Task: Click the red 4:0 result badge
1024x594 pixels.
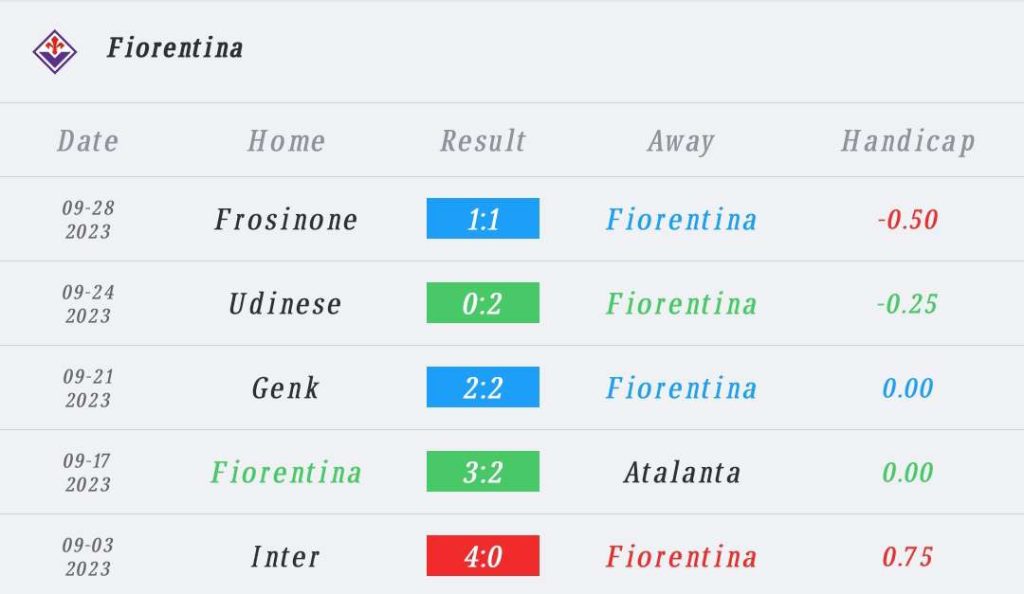Action: coord(483,555)
